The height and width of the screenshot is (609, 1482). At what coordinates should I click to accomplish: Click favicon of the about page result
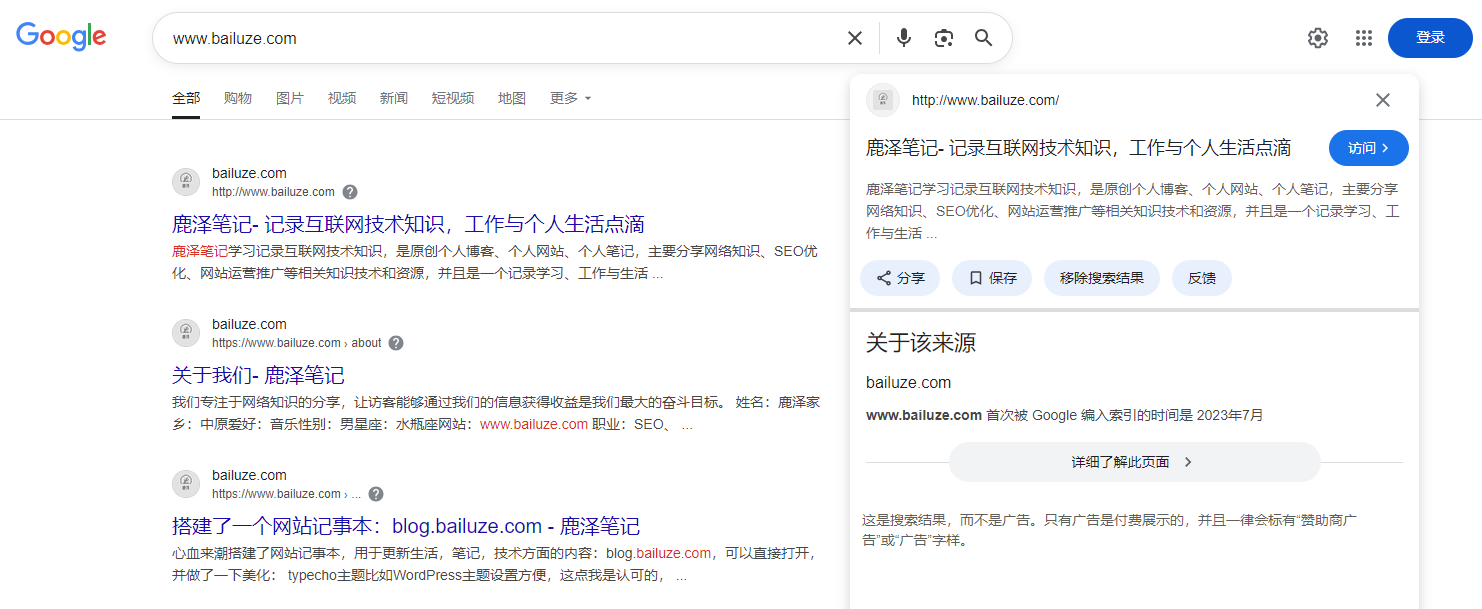[x=186, y=333]
